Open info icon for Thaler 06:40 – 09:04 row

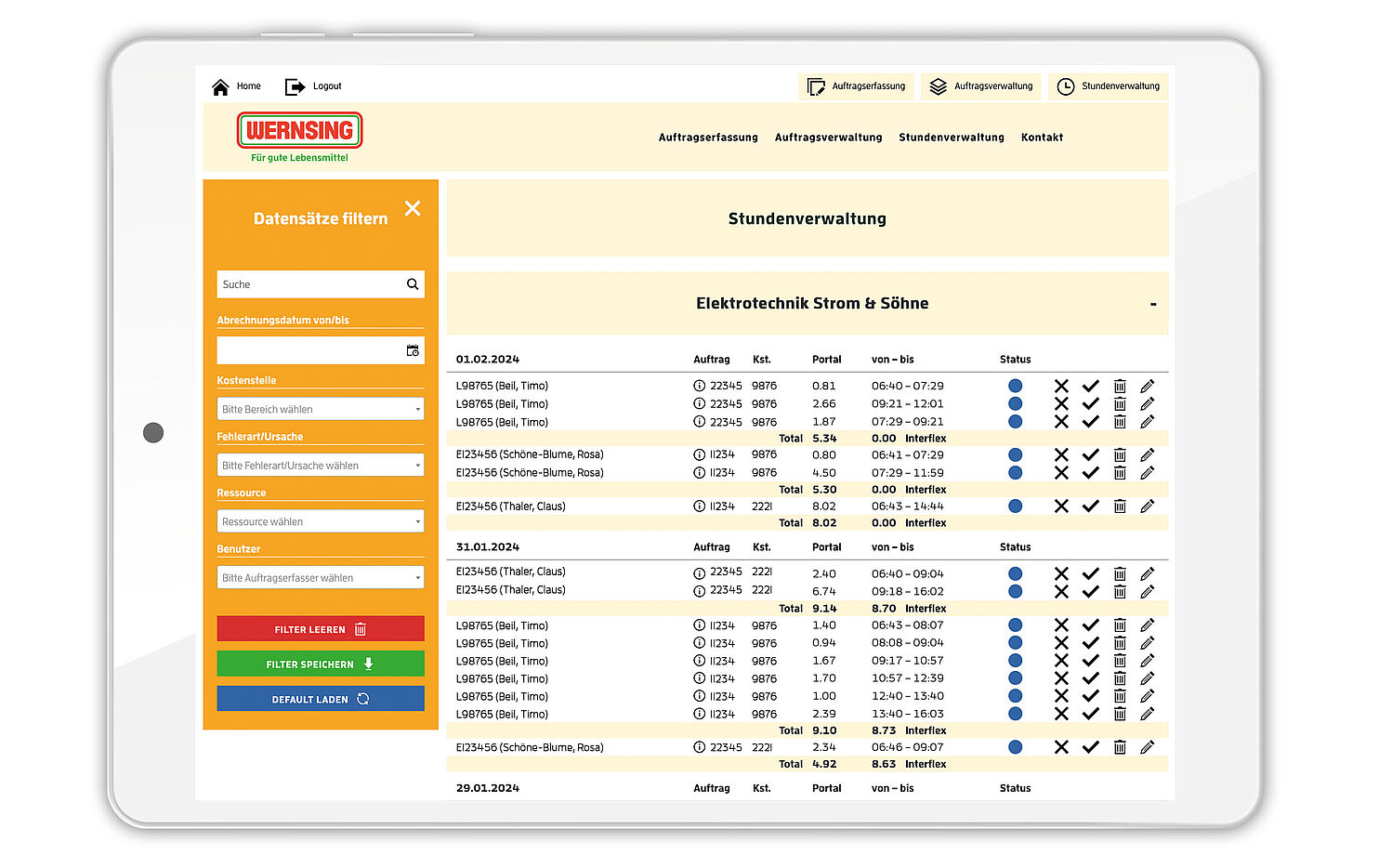click(x=700, y=573)
